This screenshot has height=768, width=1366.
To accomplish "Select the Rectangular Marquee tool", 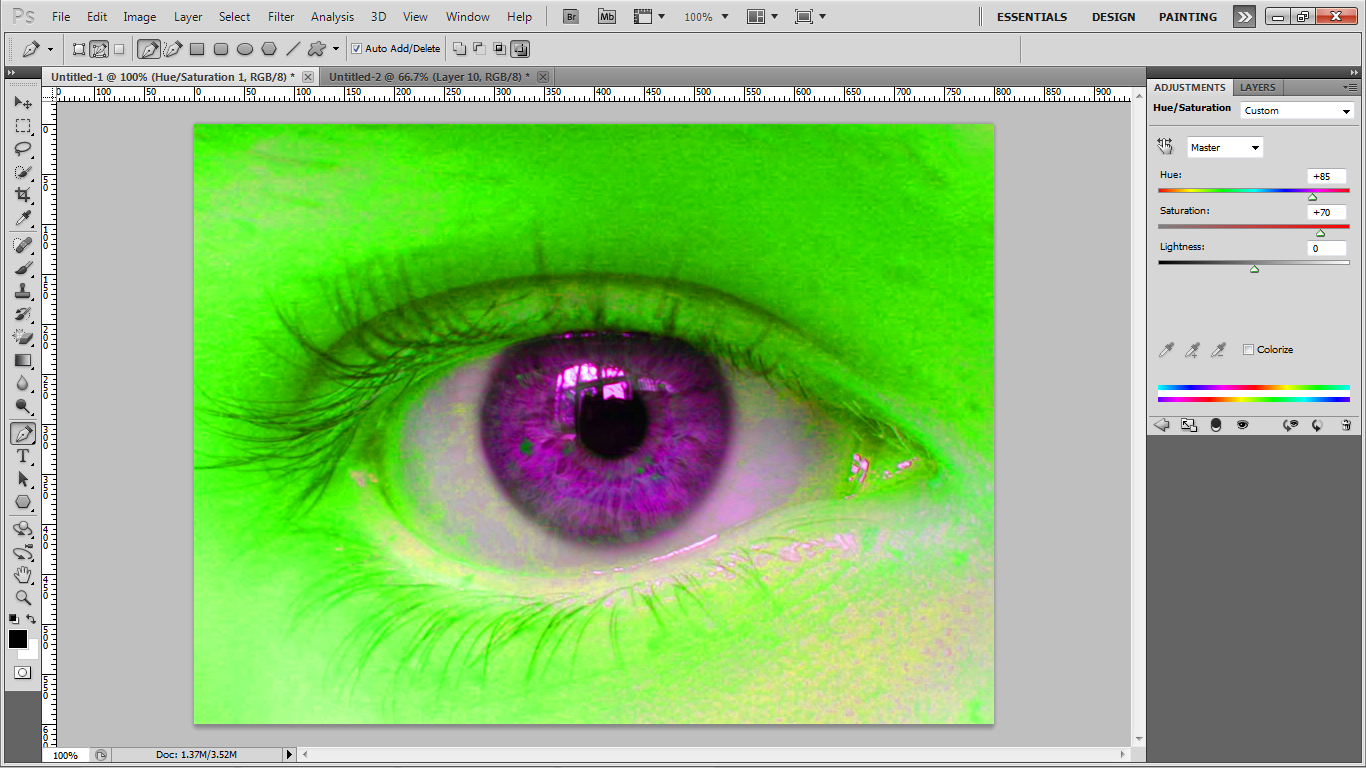I will coord(22,126).
